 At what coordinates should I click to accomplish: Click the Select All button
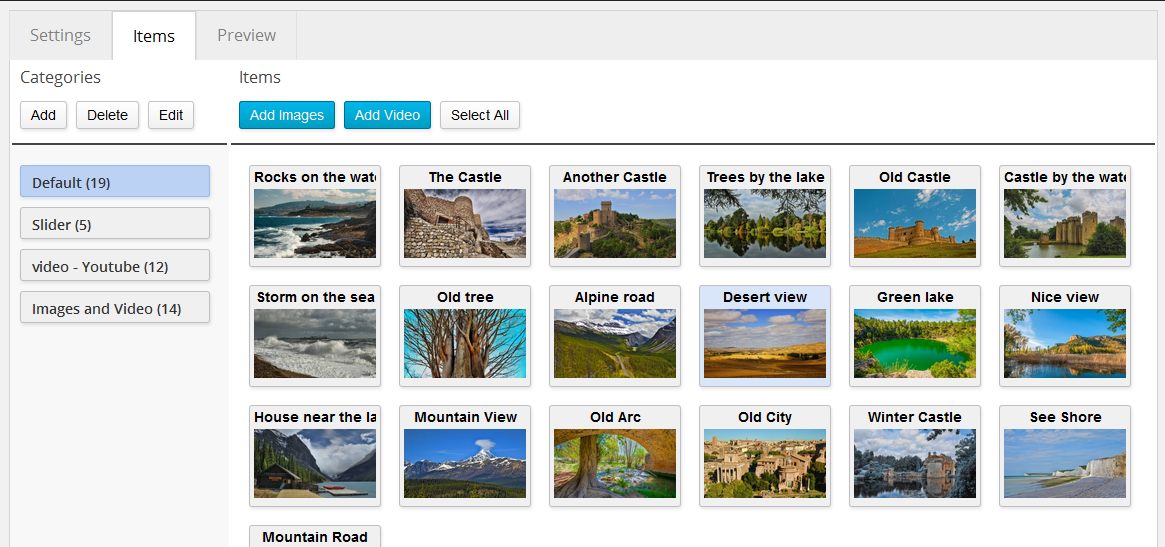coord(480,115)
